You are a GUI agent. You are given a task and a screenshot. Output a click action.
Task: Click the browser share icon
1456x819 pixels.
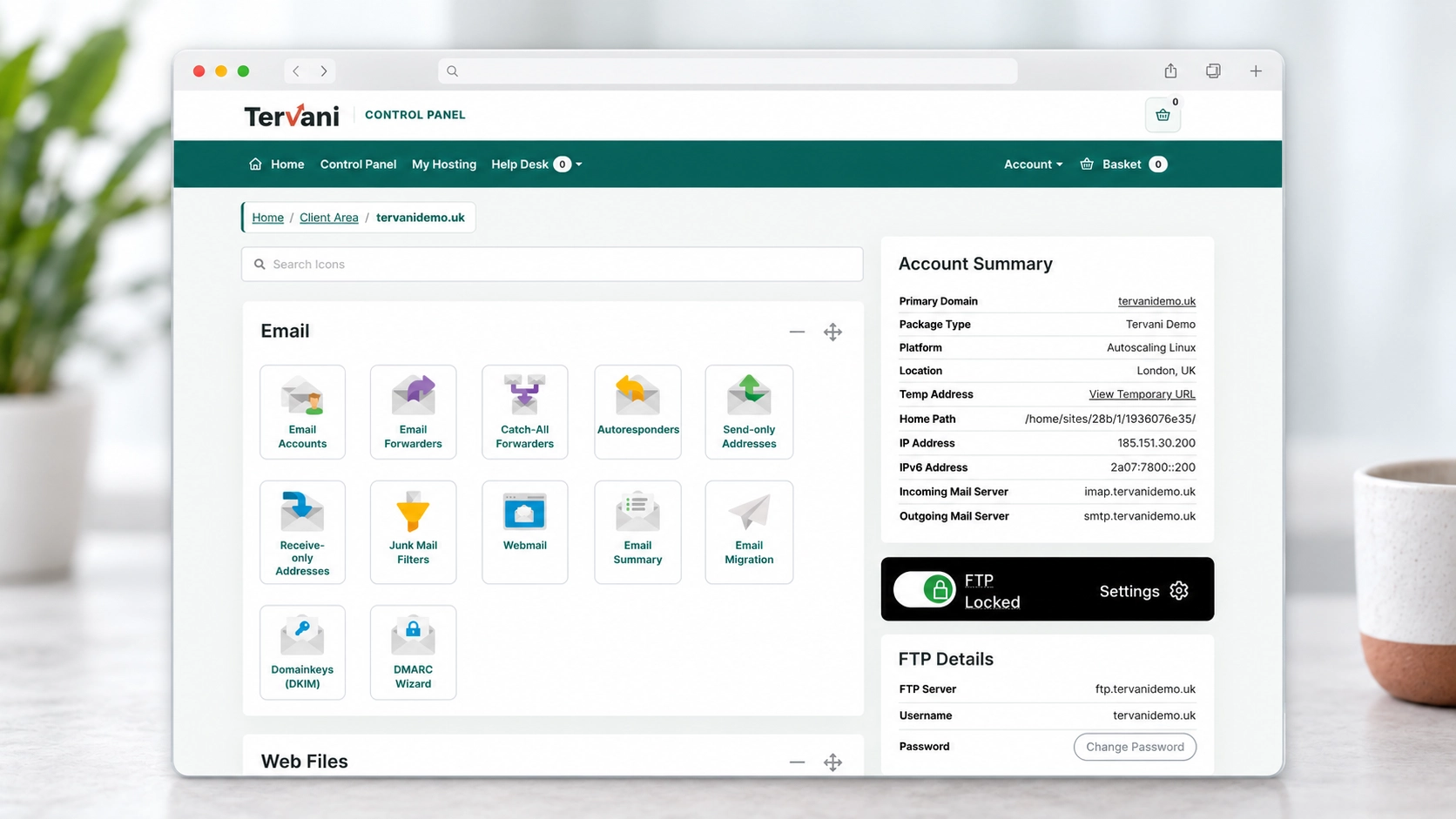pos(1170,70)
